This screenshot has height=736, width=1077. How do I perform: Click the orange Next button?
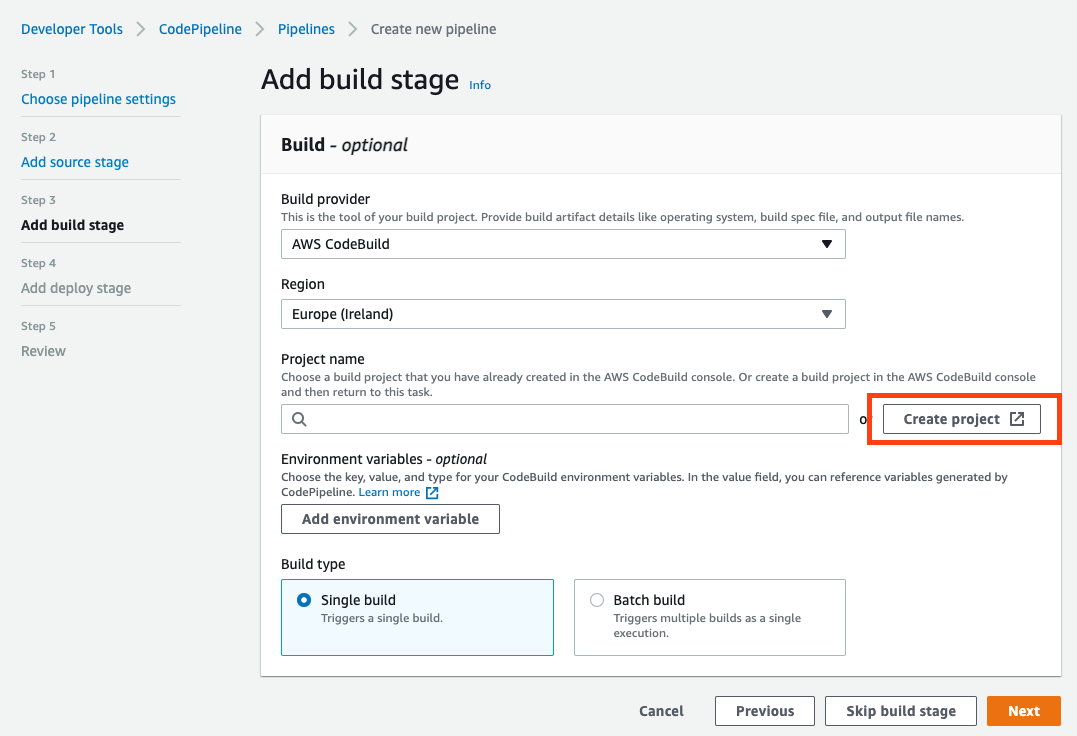coord(1023,711)
